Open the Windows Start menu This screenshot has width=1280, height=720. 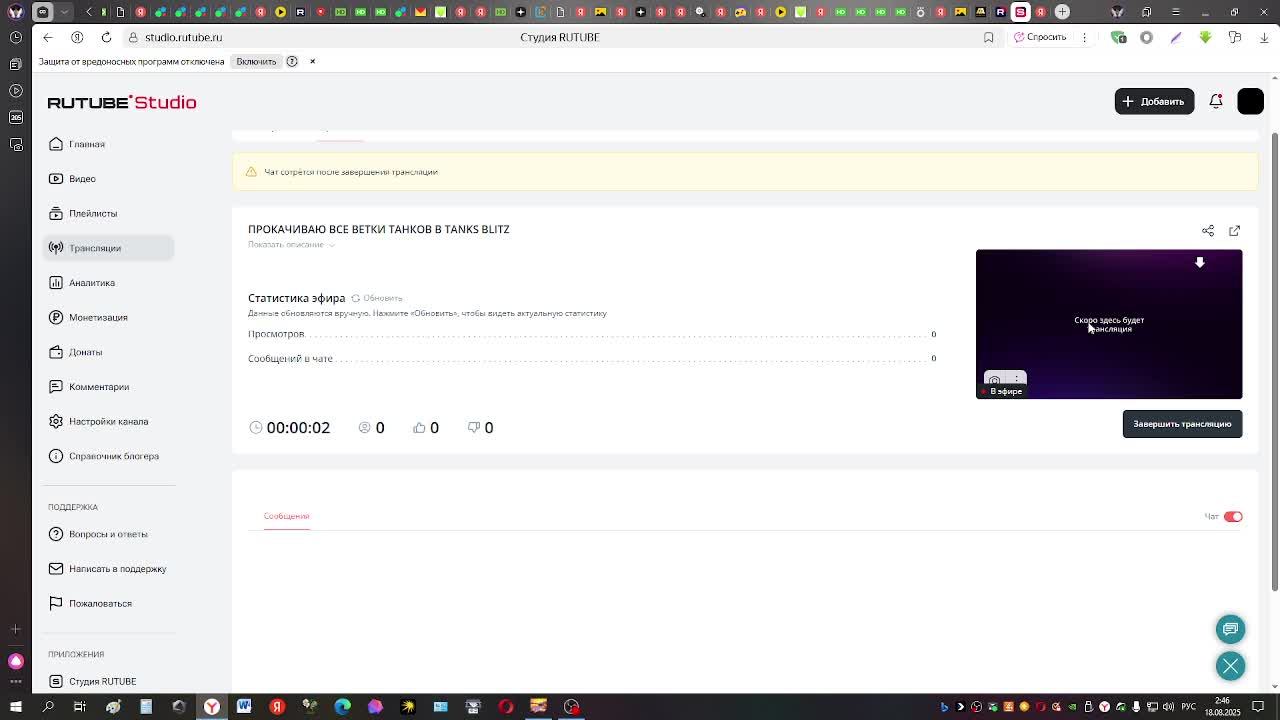pos(15,707)
